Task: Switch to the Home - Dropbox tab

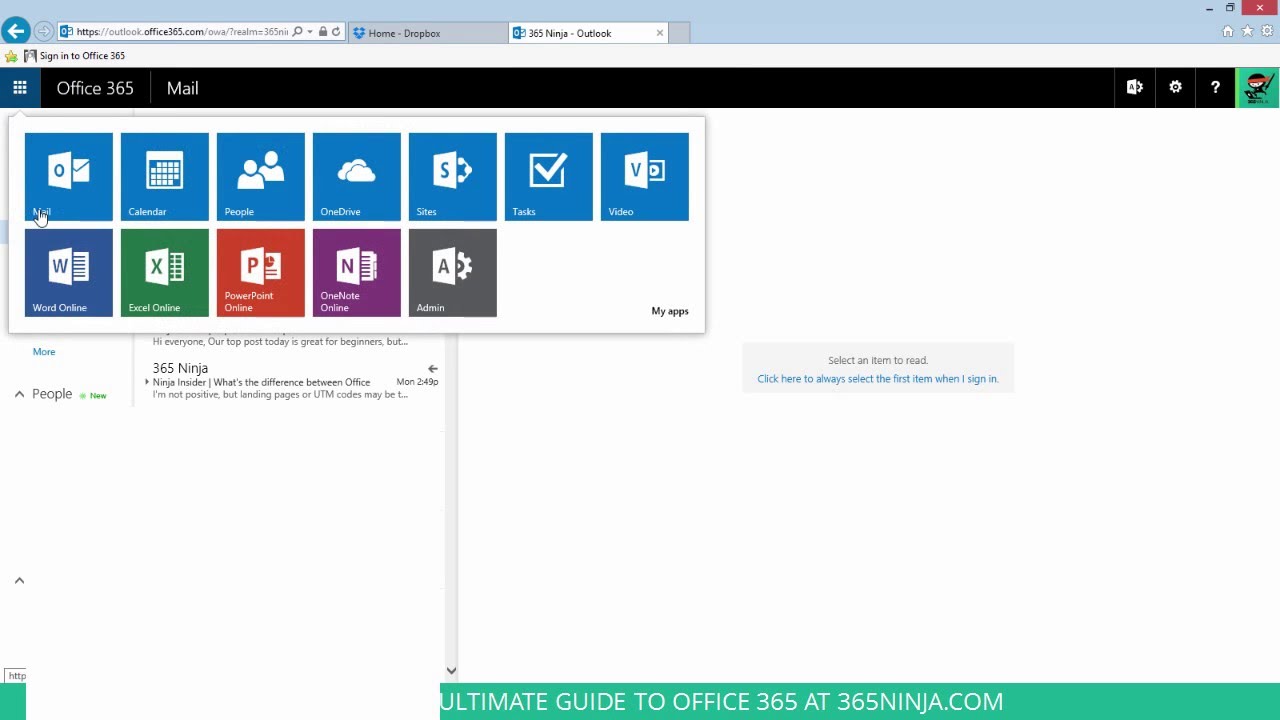Action: (x=429, y=33)
